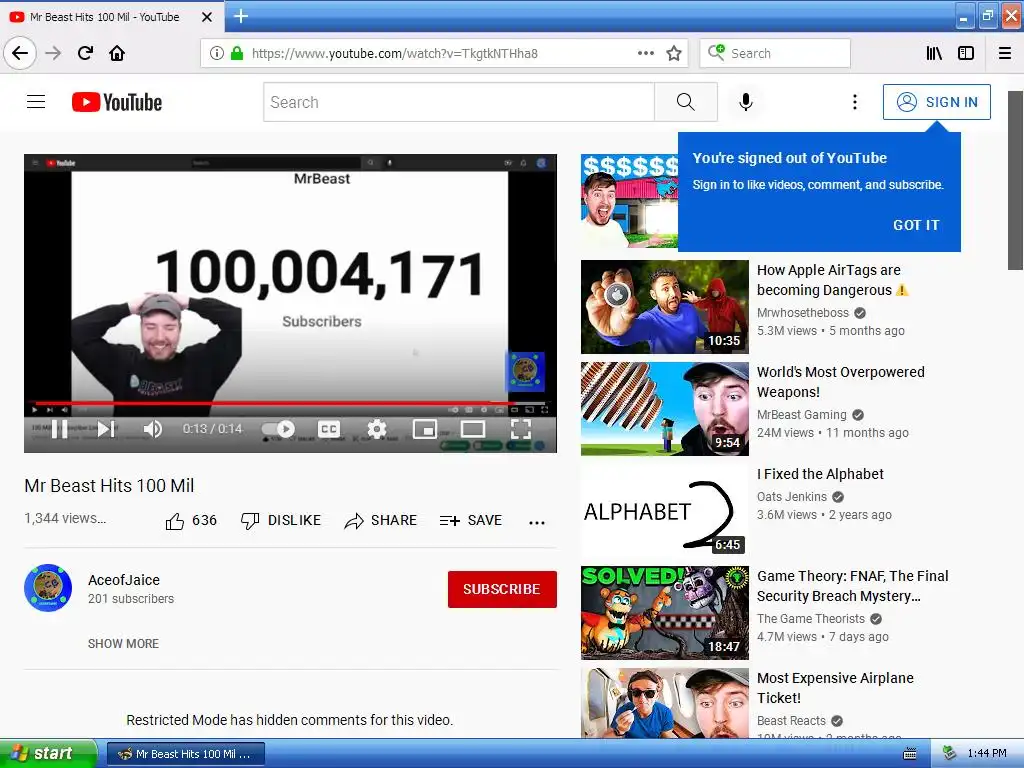Open MrBeast Gaming channel link
Viewport: 1024px width, 768px height.
click(801, 415)
